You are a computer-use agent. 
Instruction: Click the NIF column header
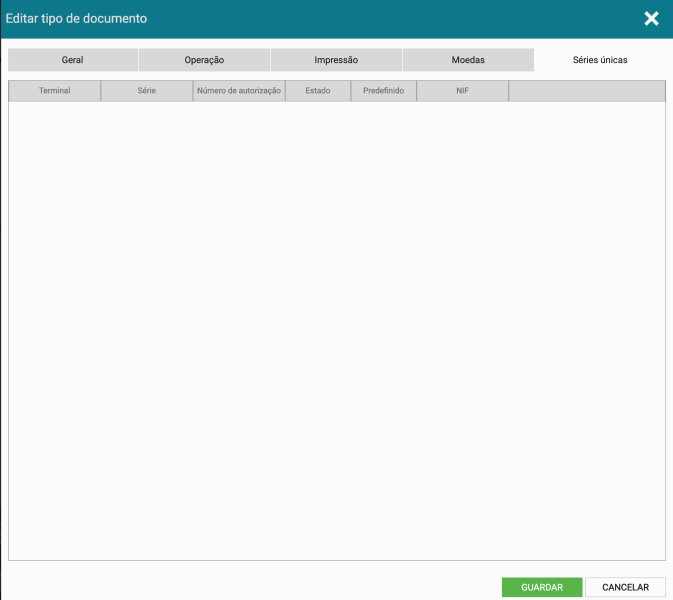(462, 91)
